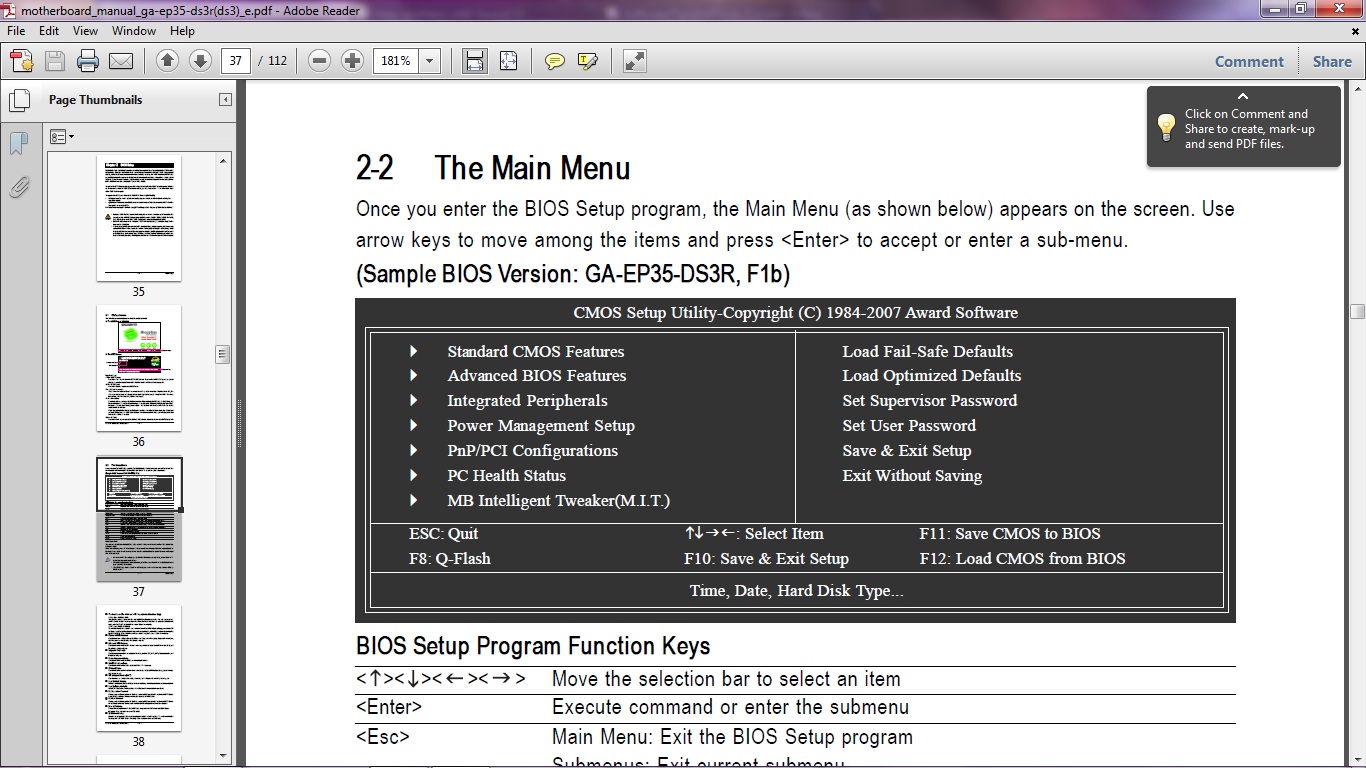Go to next page arrow button

(x=200, y=61)
